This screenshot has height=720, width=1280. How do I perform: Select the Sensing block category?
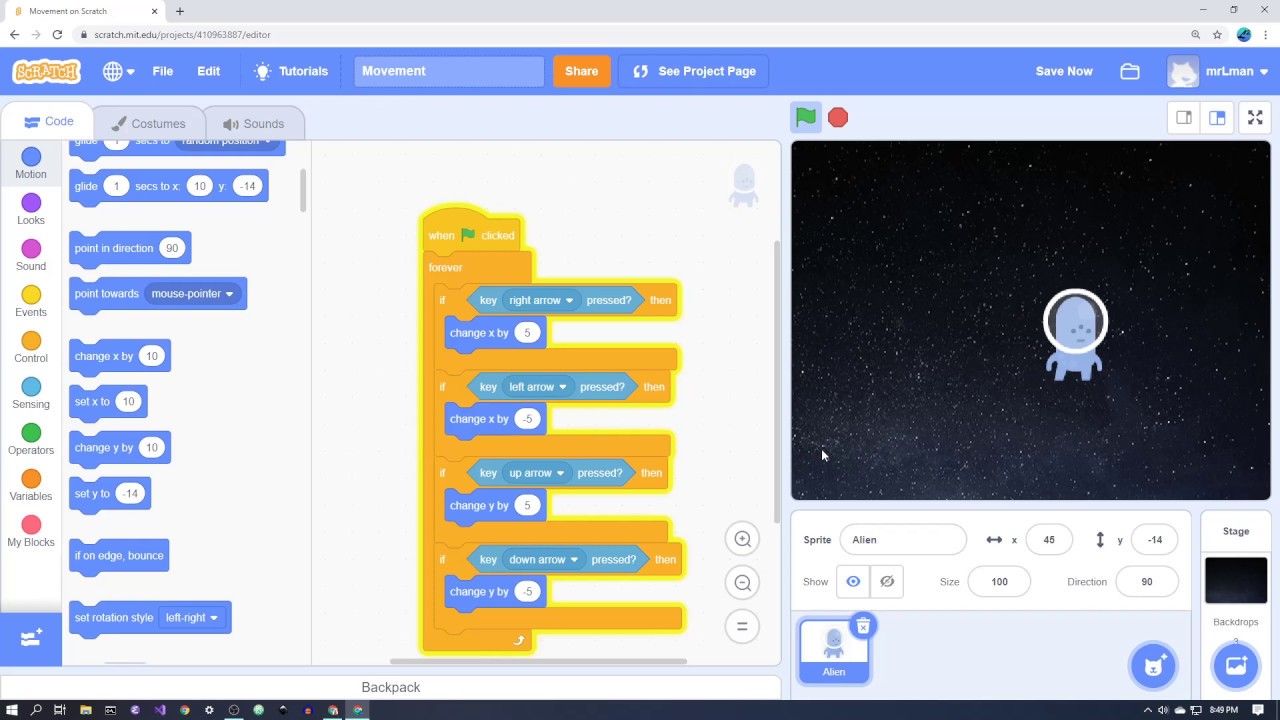point(31,394)
